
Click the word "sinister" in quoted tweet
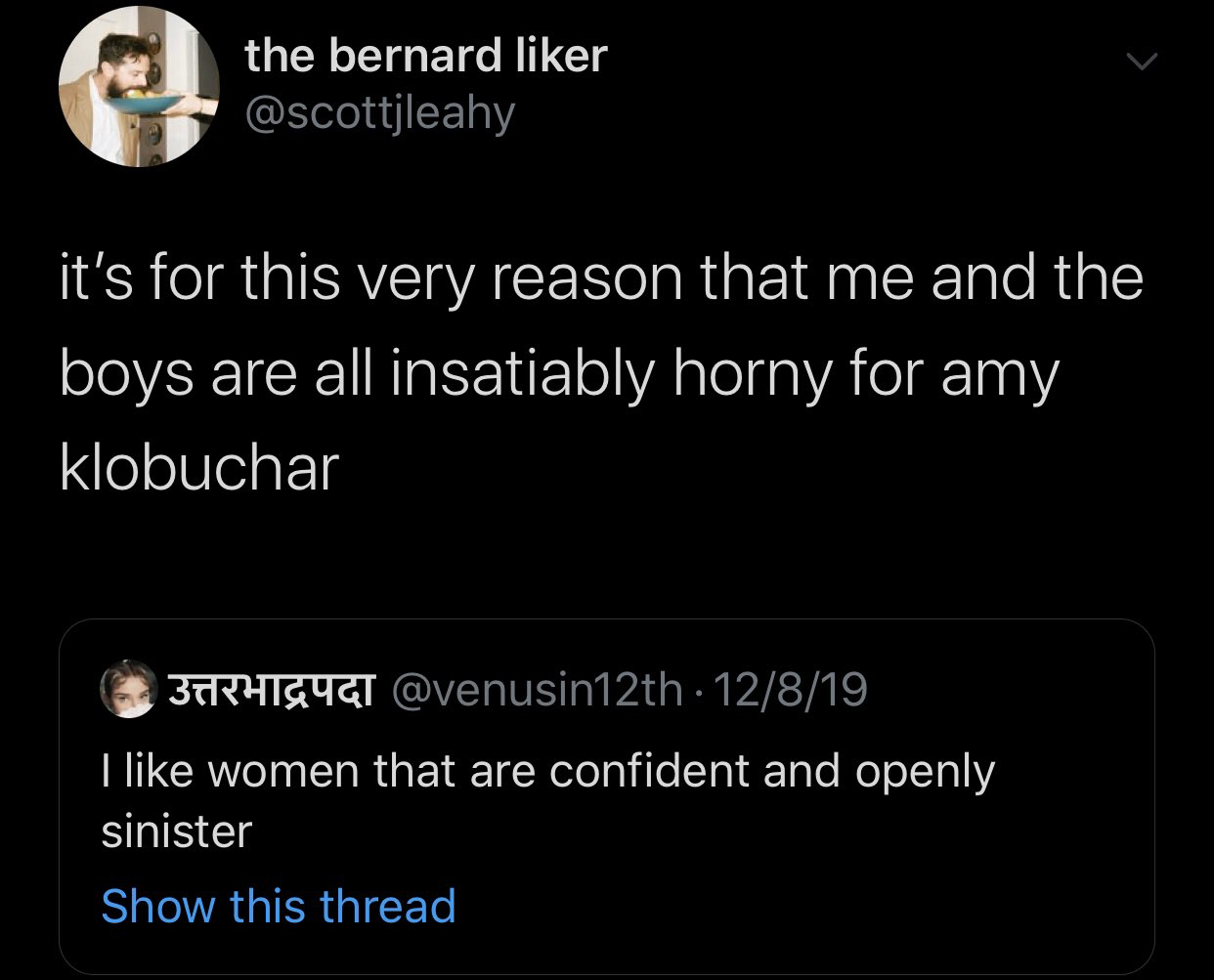tap(176, 831)
